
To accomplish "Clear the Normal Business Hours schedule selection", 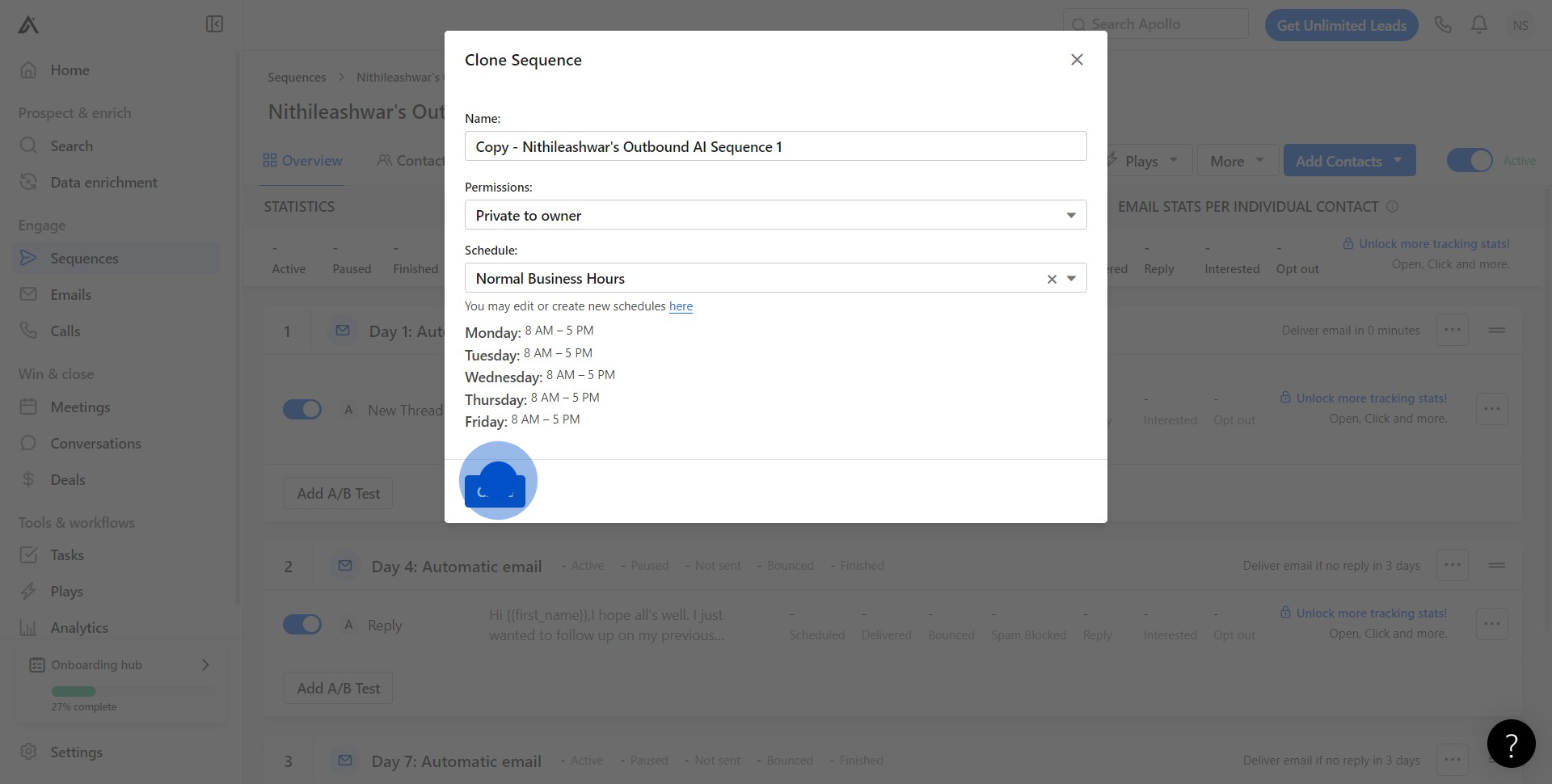I will click(x=1052, y=279).
